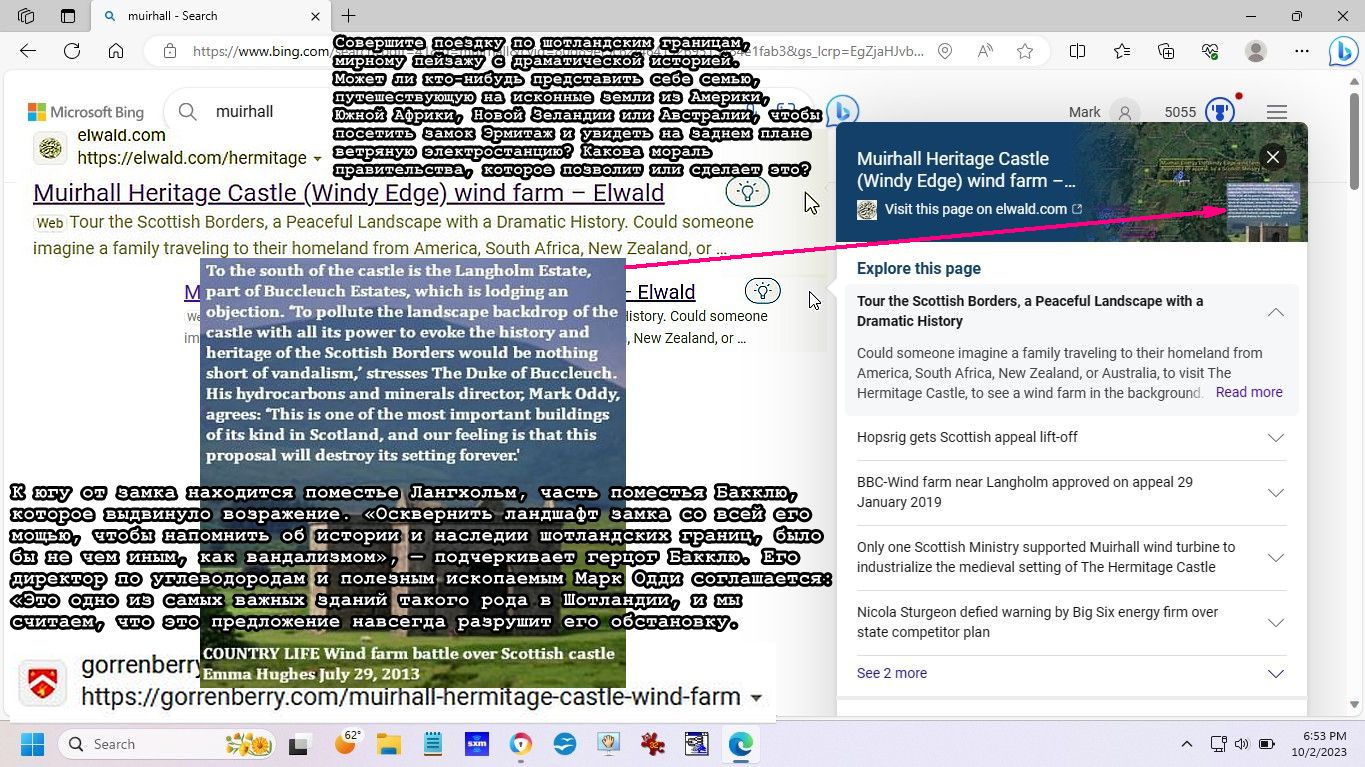Open Notepad-style app on the taskbar
1365x767 pixels.
[433, 744]
